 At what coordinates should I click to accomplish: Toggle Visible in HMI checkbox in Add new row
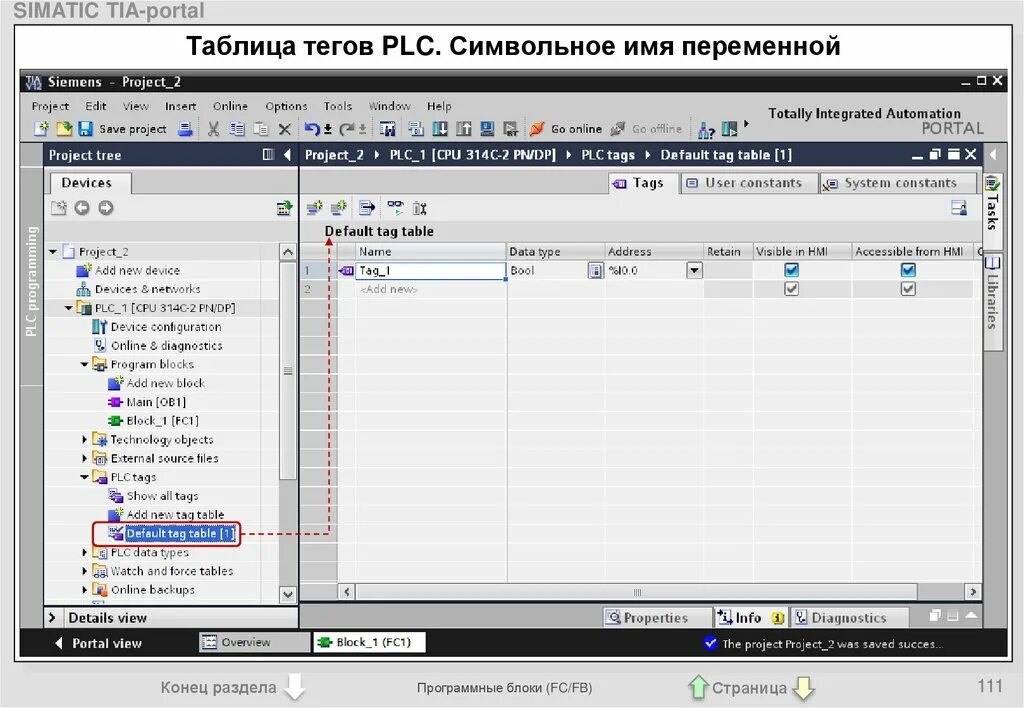coord(792,289)
